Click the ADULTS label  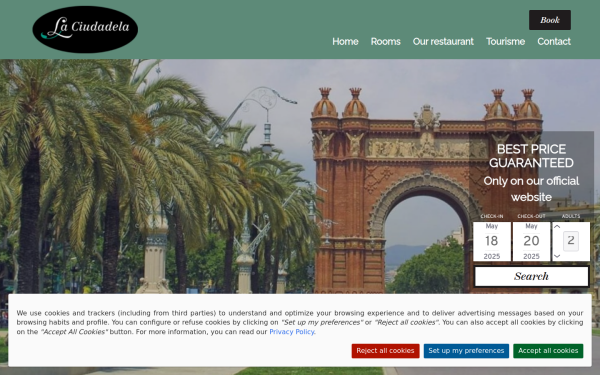coord(571,216)
